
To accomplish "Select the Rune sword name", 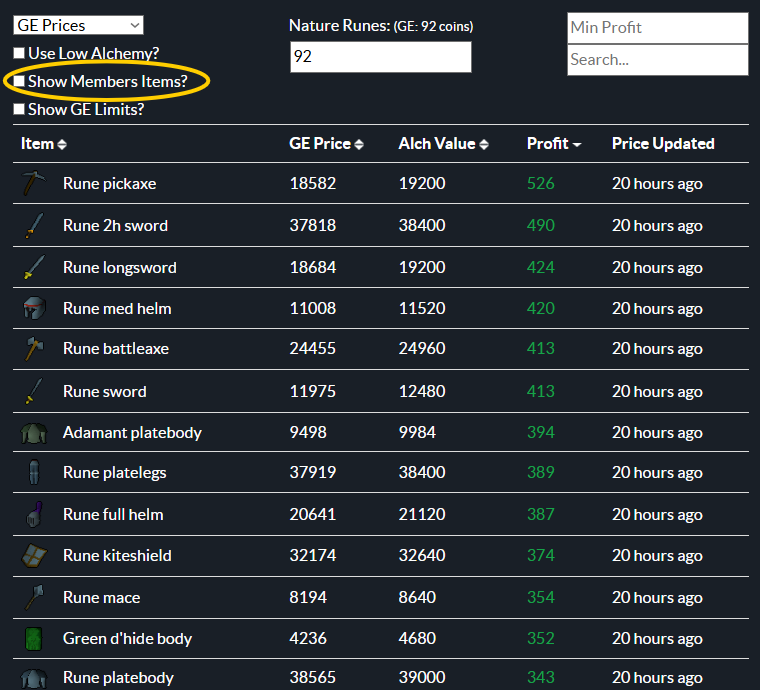I will pyautogui.click(x=105, y=392).
